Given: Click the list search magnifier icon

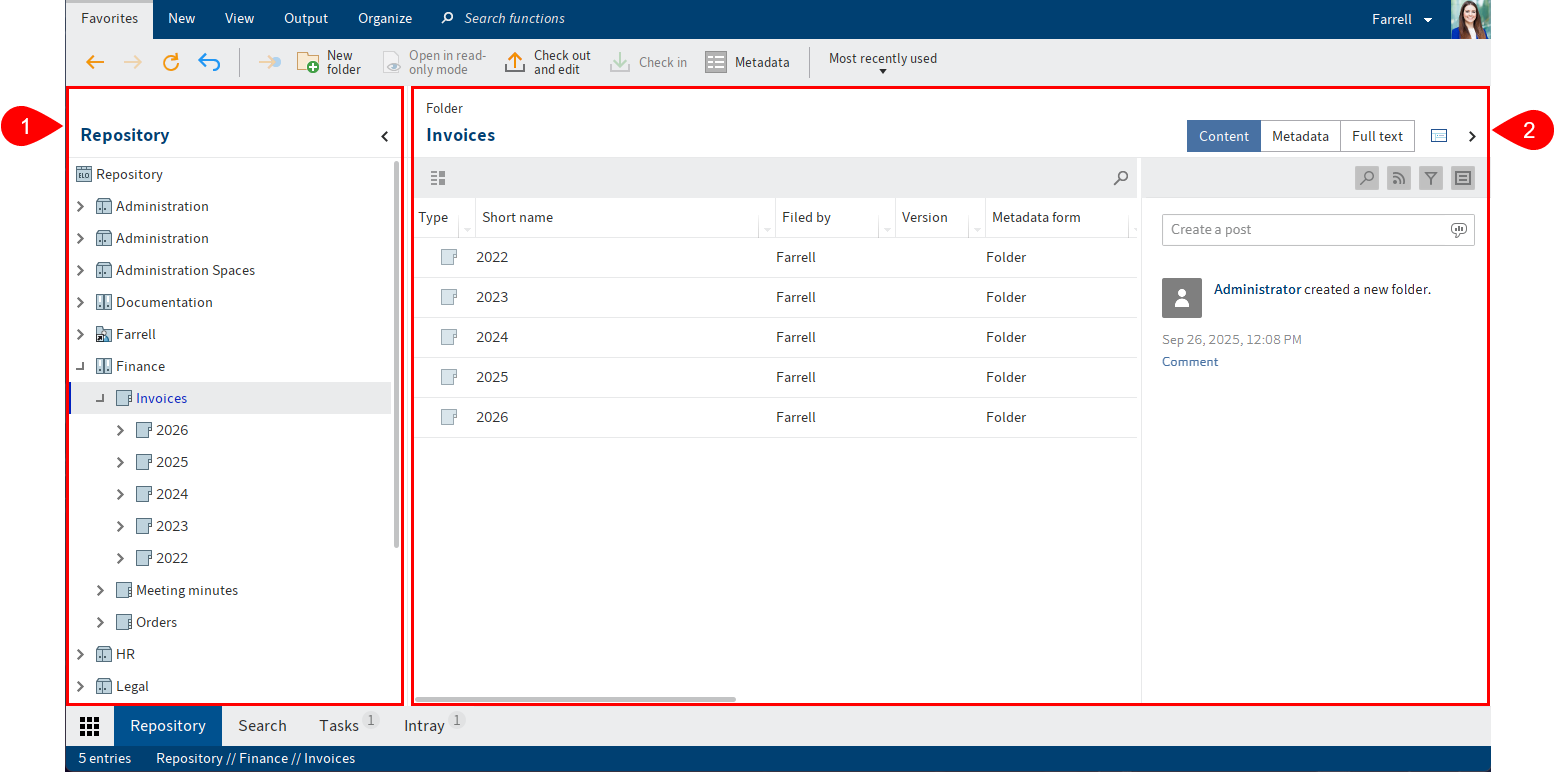Looking at the screenshot, I should pyautogui.click(x=1121, y=178).
